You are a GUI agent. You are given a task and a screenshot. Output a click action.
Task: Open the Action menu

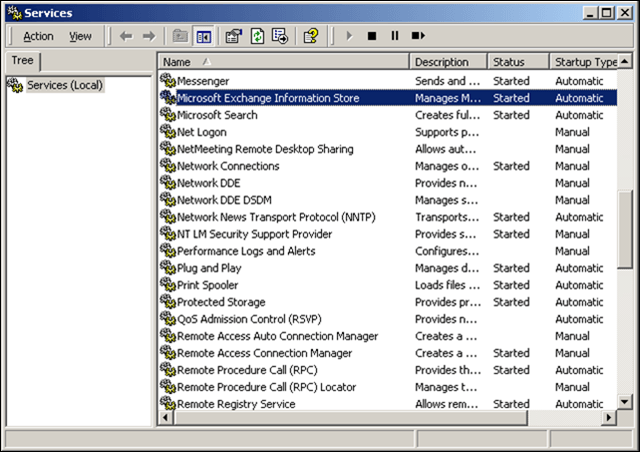point(38,36)
